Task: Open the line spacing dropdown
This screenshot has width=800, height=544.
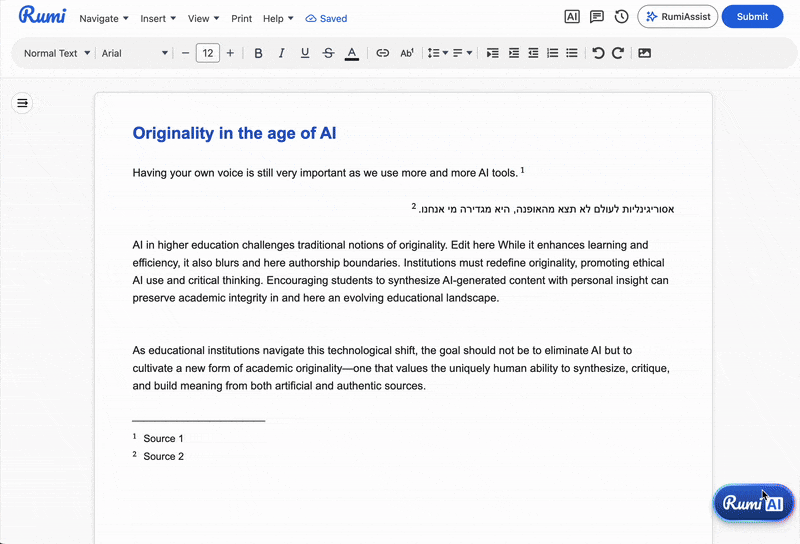Action: [437, 53]
